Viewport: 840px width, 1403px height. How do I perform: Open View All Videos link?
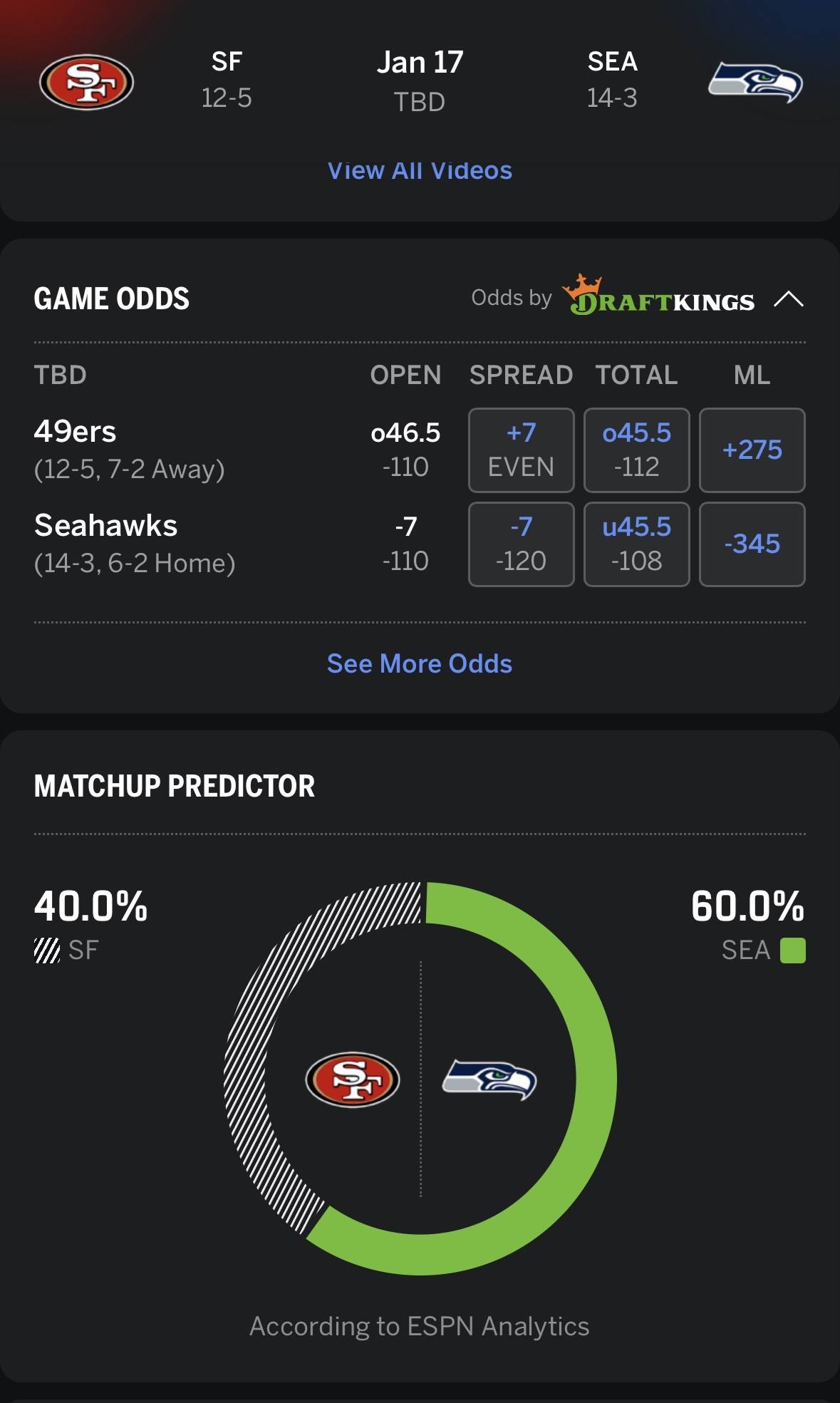tap(420, 170)
